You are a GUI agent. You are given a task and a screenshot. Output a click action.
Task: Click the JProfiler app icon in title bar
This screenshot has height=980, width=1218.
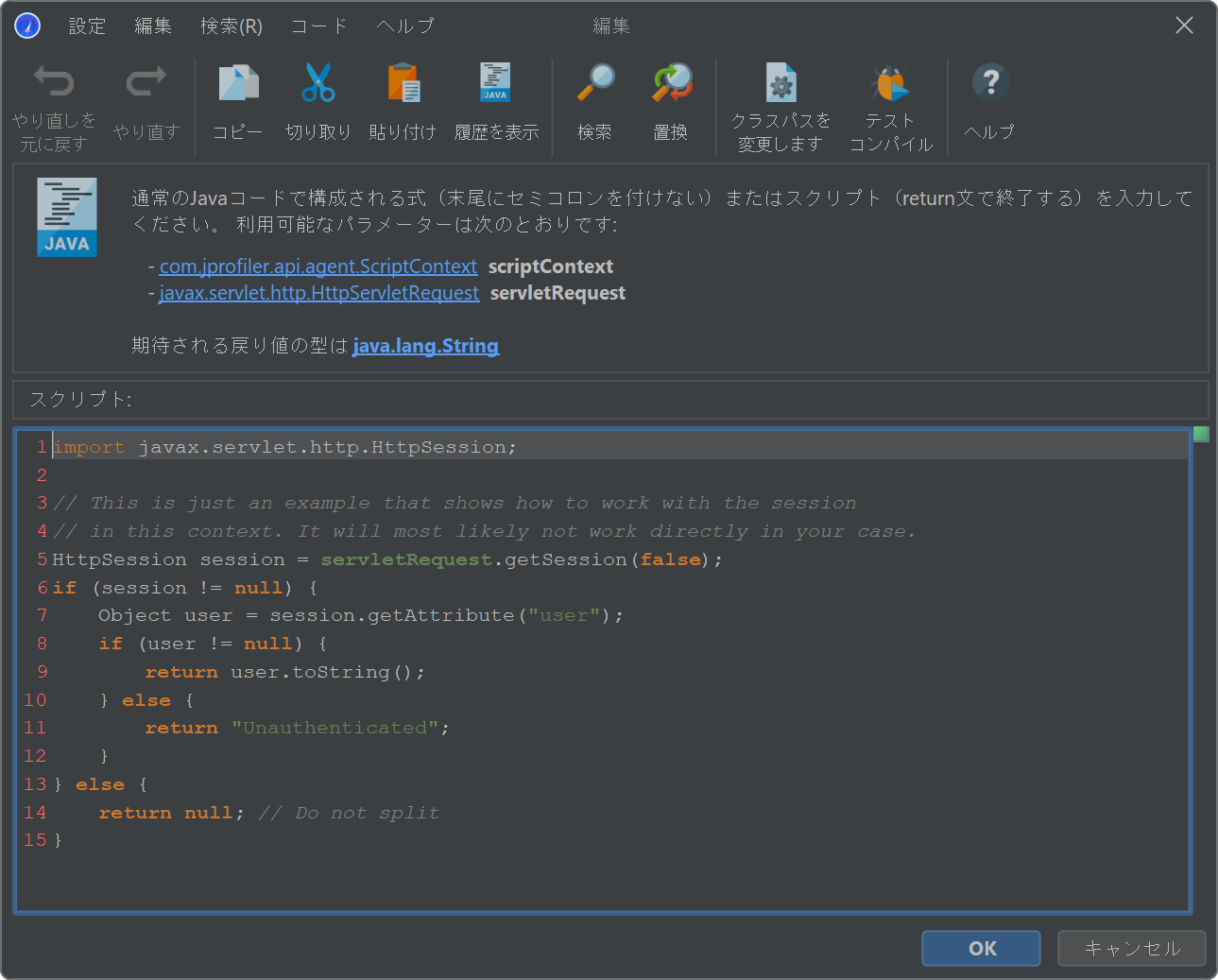tap(27, 26)
